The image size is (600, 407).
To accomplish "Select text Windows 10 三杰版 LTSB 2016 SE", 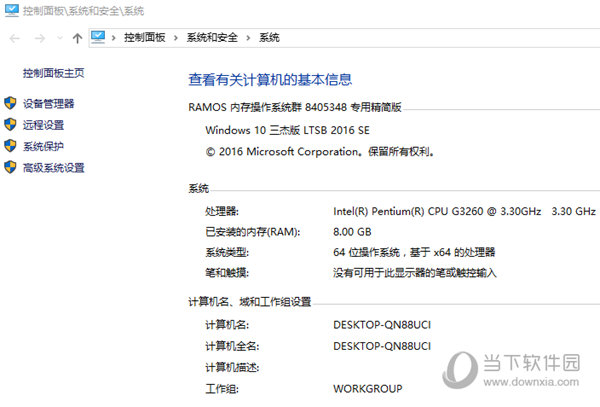I will 287,130.
